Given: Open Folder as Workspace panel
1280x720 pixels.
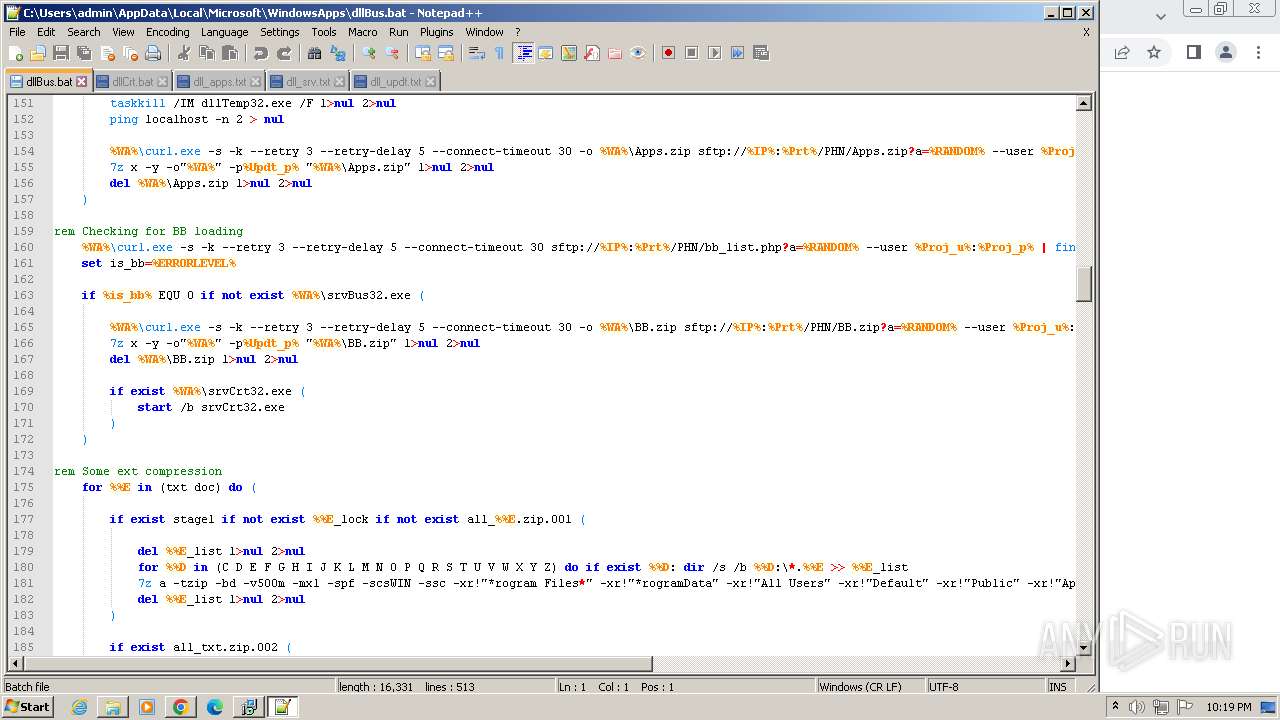Looking at the screenshot, I should [x=615, y=53].
